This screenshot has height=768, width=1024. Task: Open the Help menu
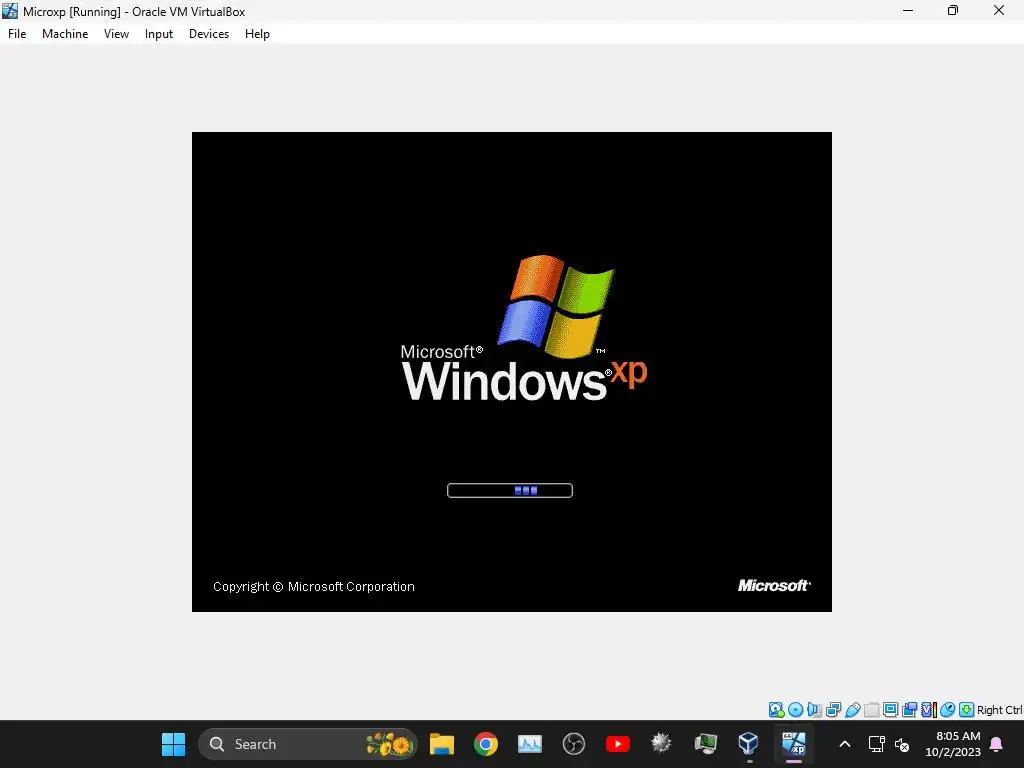point(257,34)
